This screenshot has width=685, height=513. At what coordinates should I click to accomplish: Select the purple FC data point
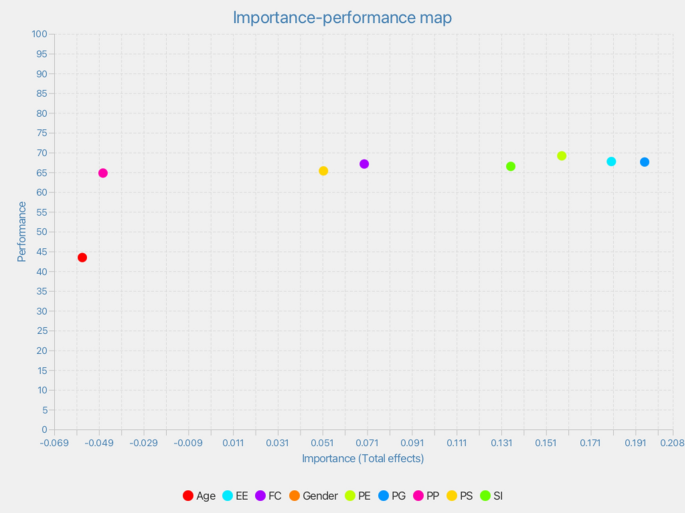(364, 164)
